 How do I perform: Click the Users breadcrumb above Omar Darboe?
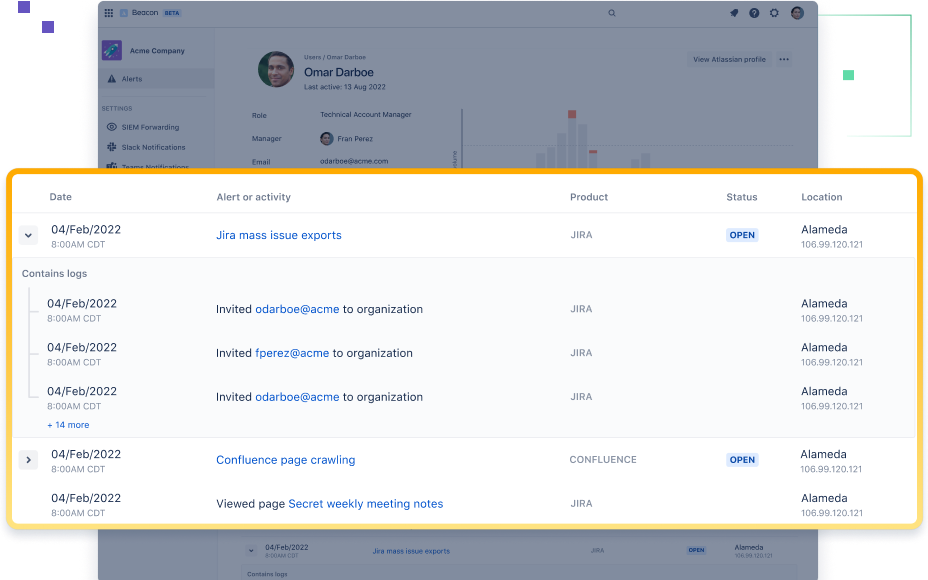(312, 57)
